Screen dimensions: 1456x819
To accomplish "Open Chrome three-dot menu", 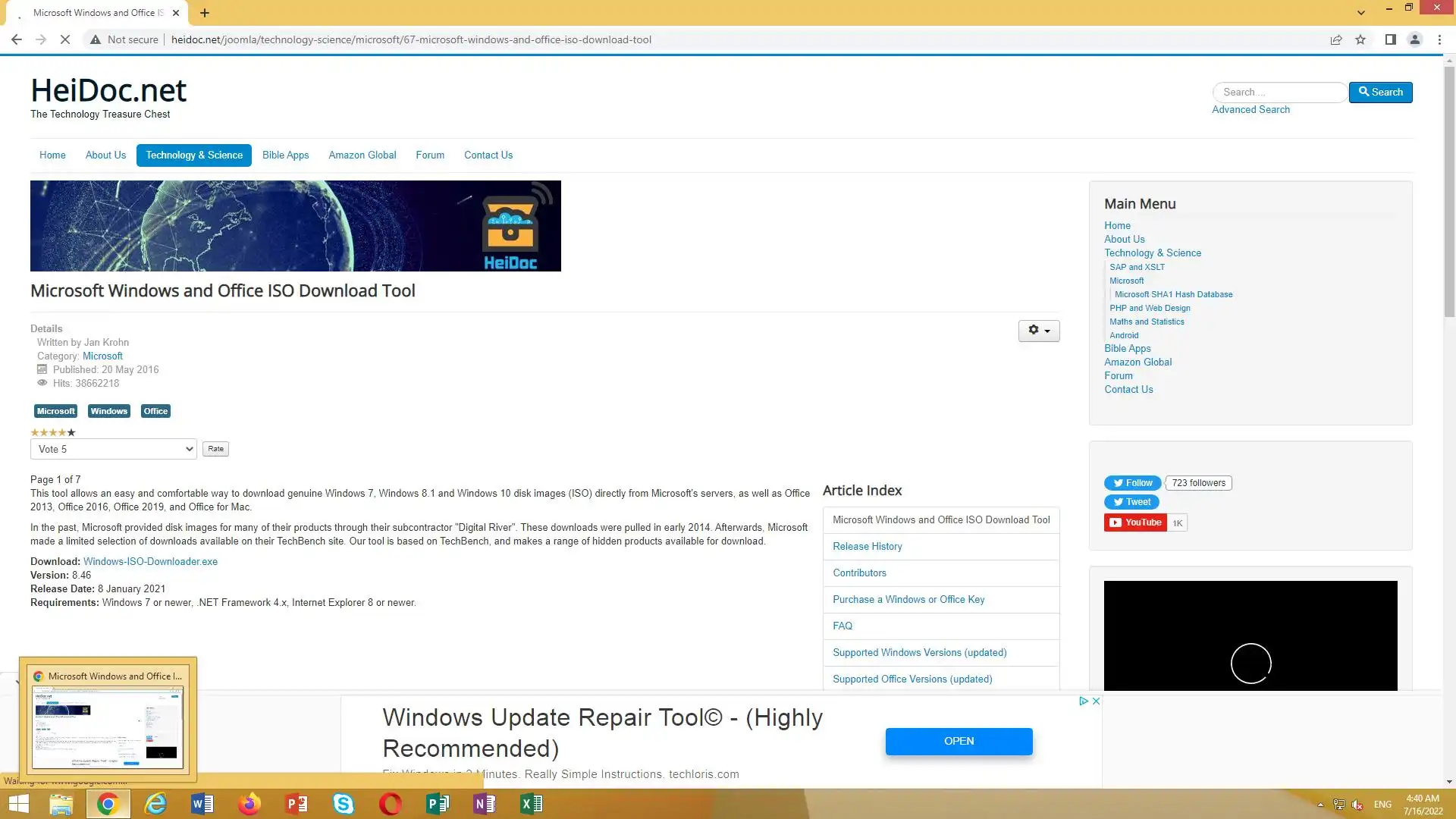I will tap(1439, 39).
